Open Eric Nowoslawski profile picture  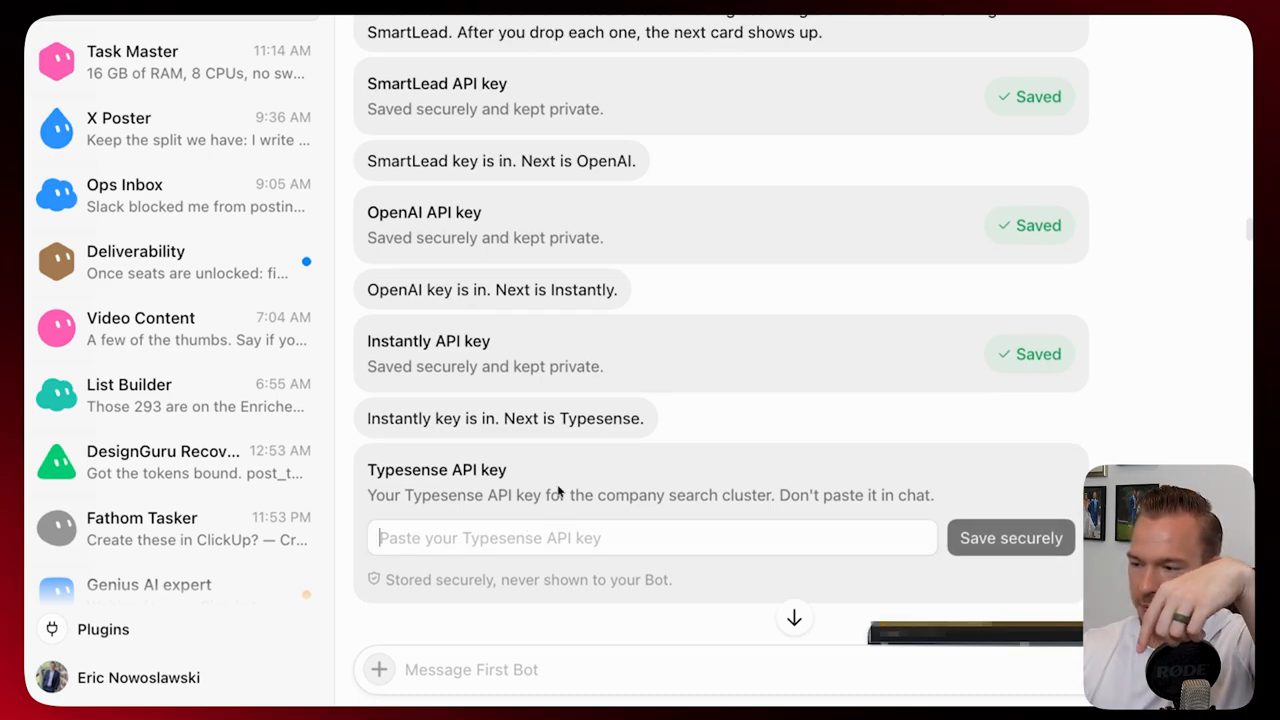pos(52,677)
